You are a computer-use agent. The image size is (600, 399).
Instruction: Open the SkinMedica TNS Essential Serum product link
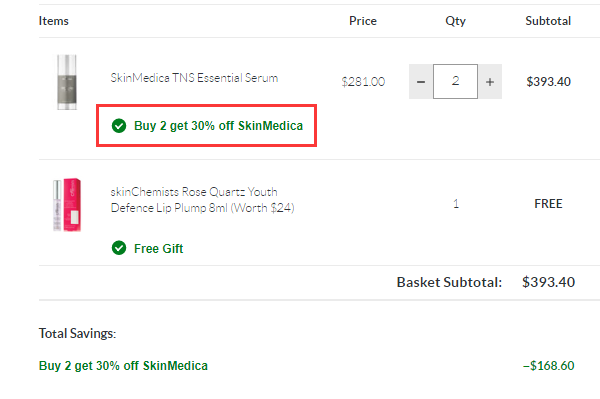point(194,78)
